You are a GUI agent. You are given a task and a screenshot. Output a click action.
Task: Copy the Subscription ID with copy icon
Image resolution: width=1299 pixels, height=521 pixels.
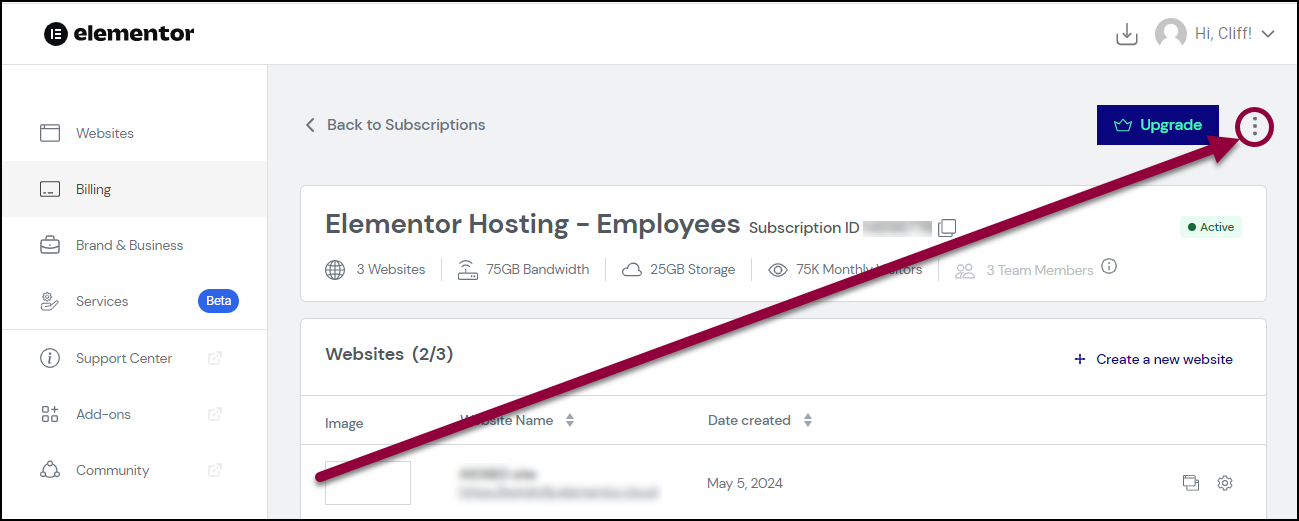[x=946, y=227]
